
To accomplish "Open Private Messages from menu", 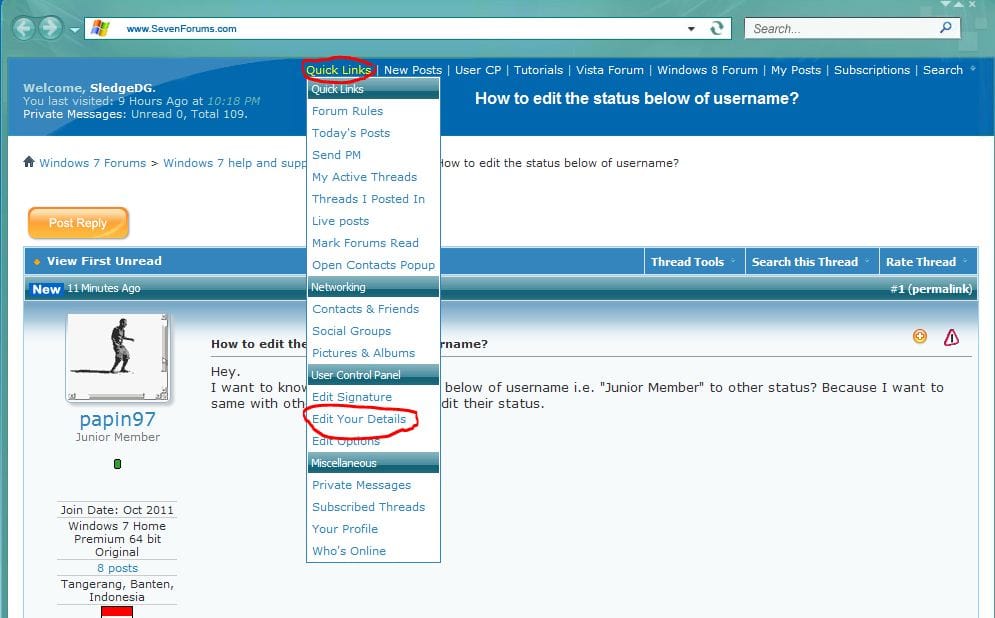I will (361, 485).
